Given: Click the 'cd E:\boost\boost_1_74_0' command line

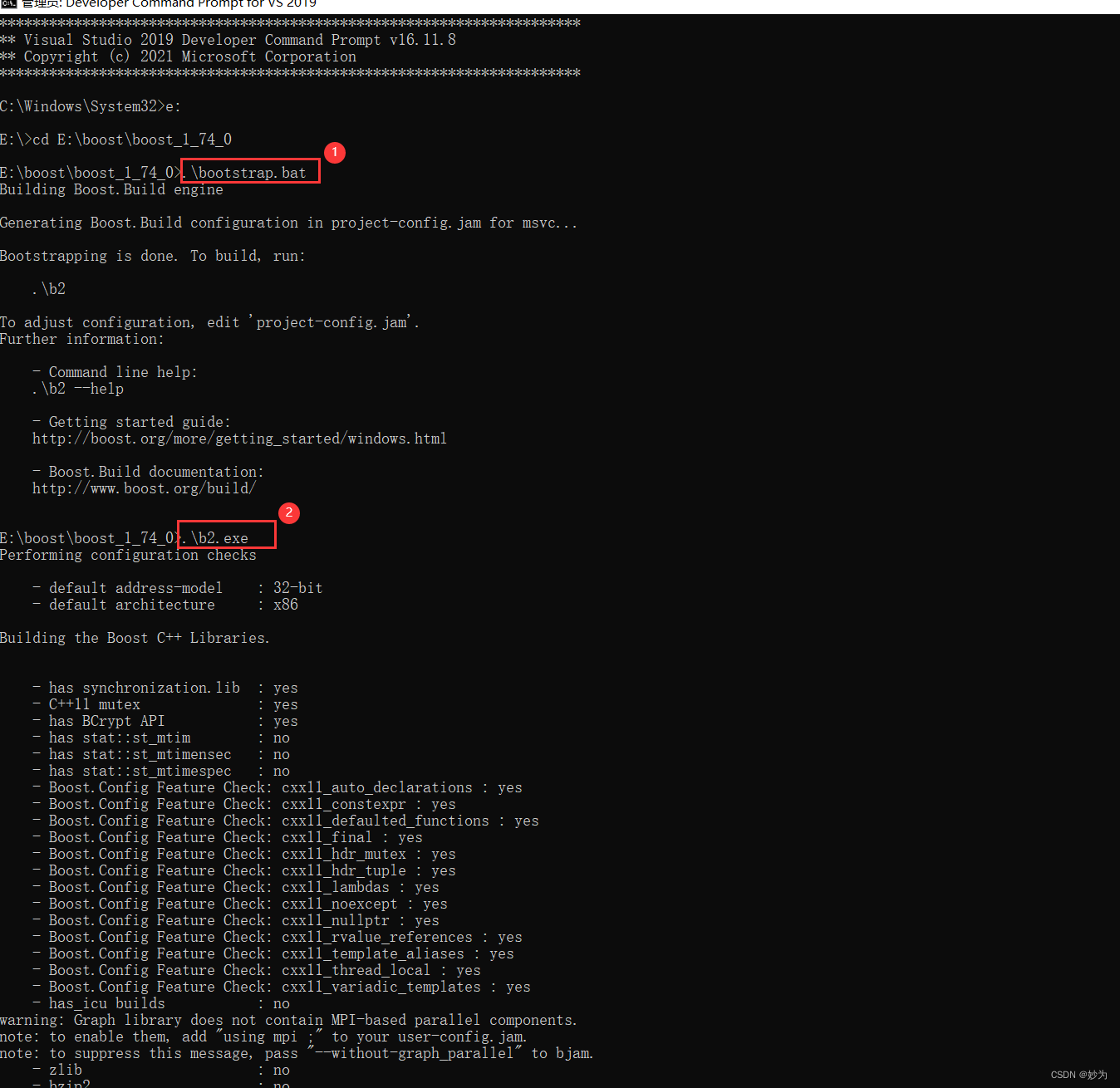Looking at the screenshot, I should (x=132, y=140).
